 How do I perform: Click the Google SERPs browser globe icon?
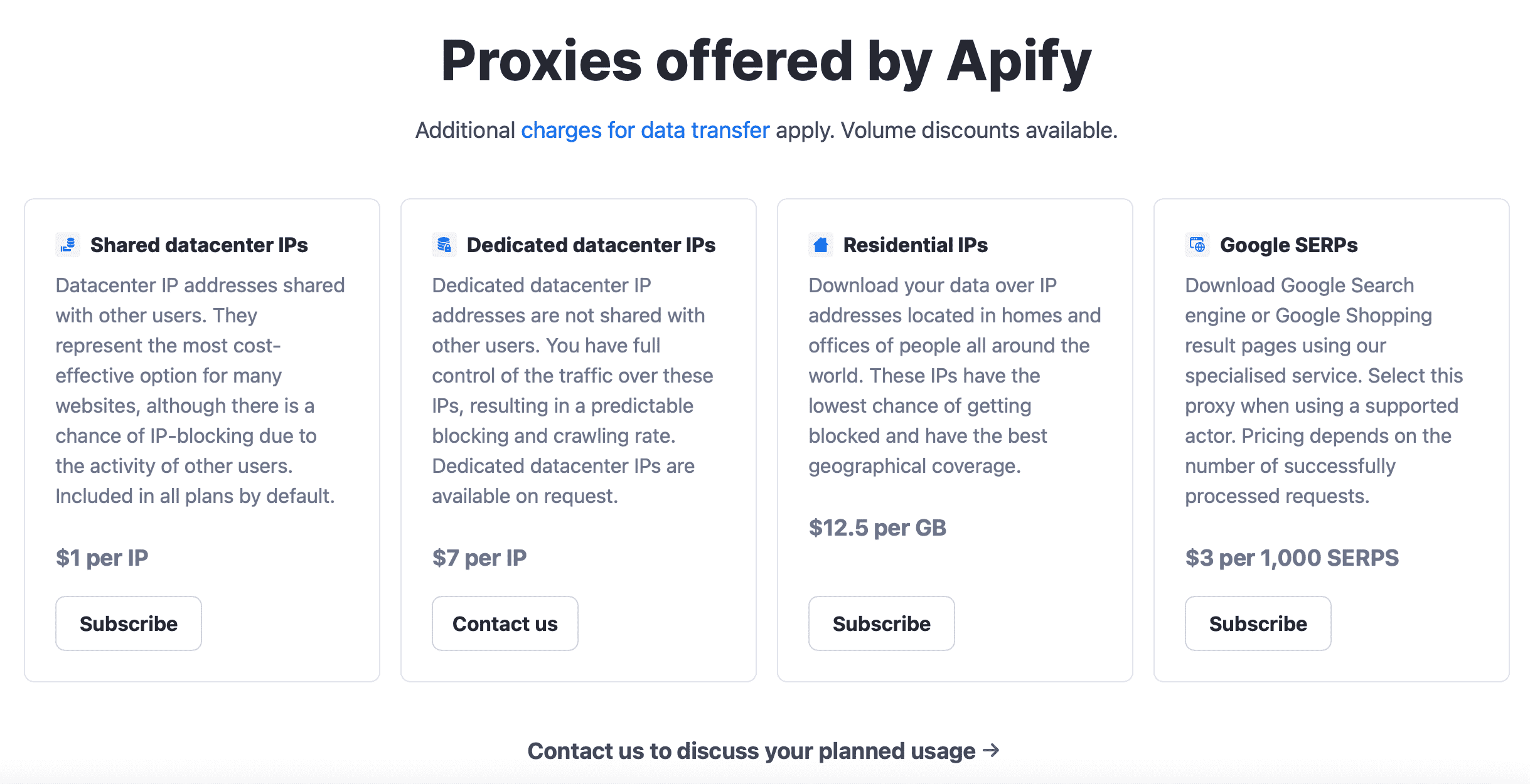[1197, 245]
